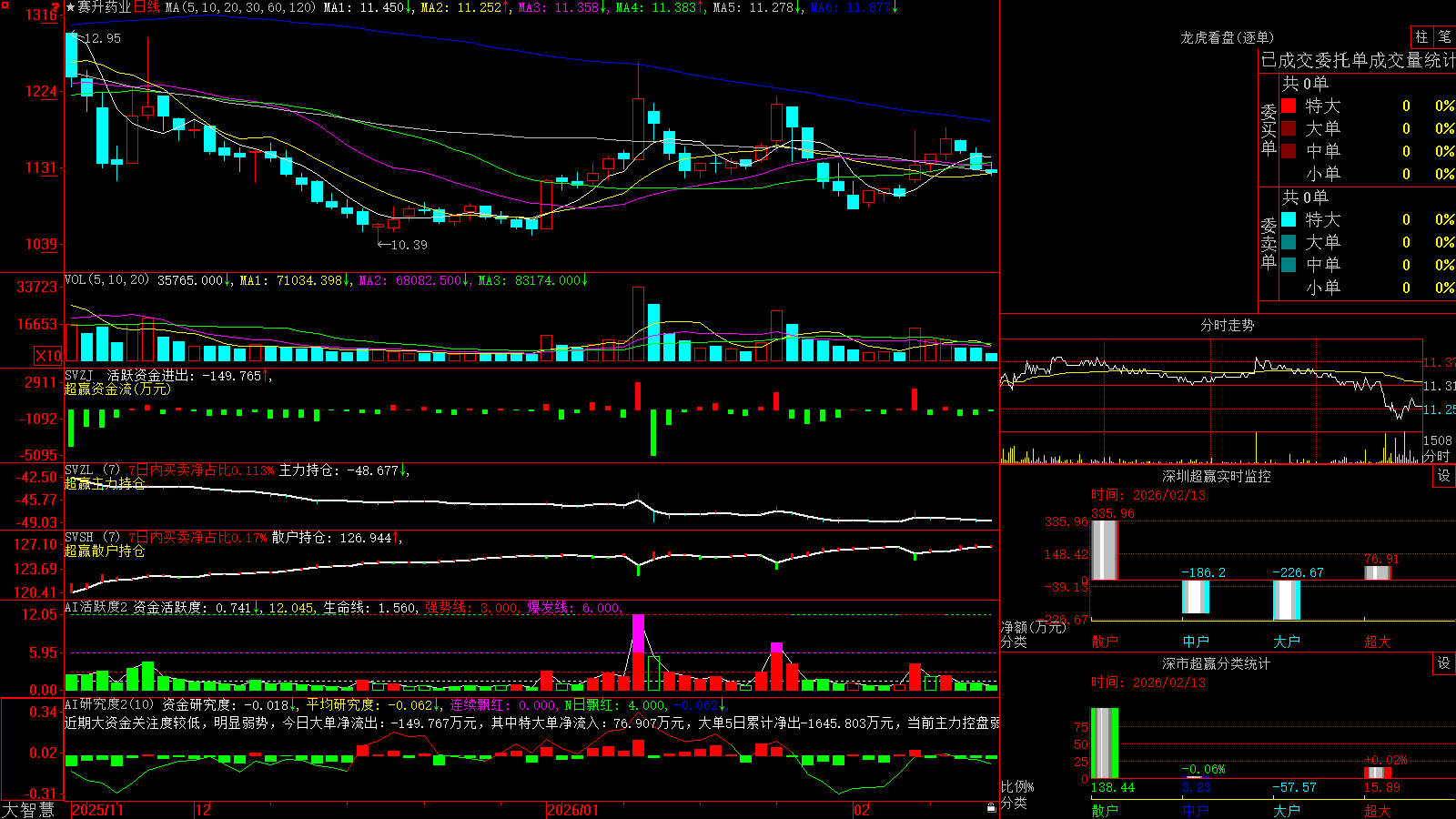This screenshot has width=1456, height=819.
Task: Click the 大智慧 logo at bottom-left
Action: click(x=28, y=810)
